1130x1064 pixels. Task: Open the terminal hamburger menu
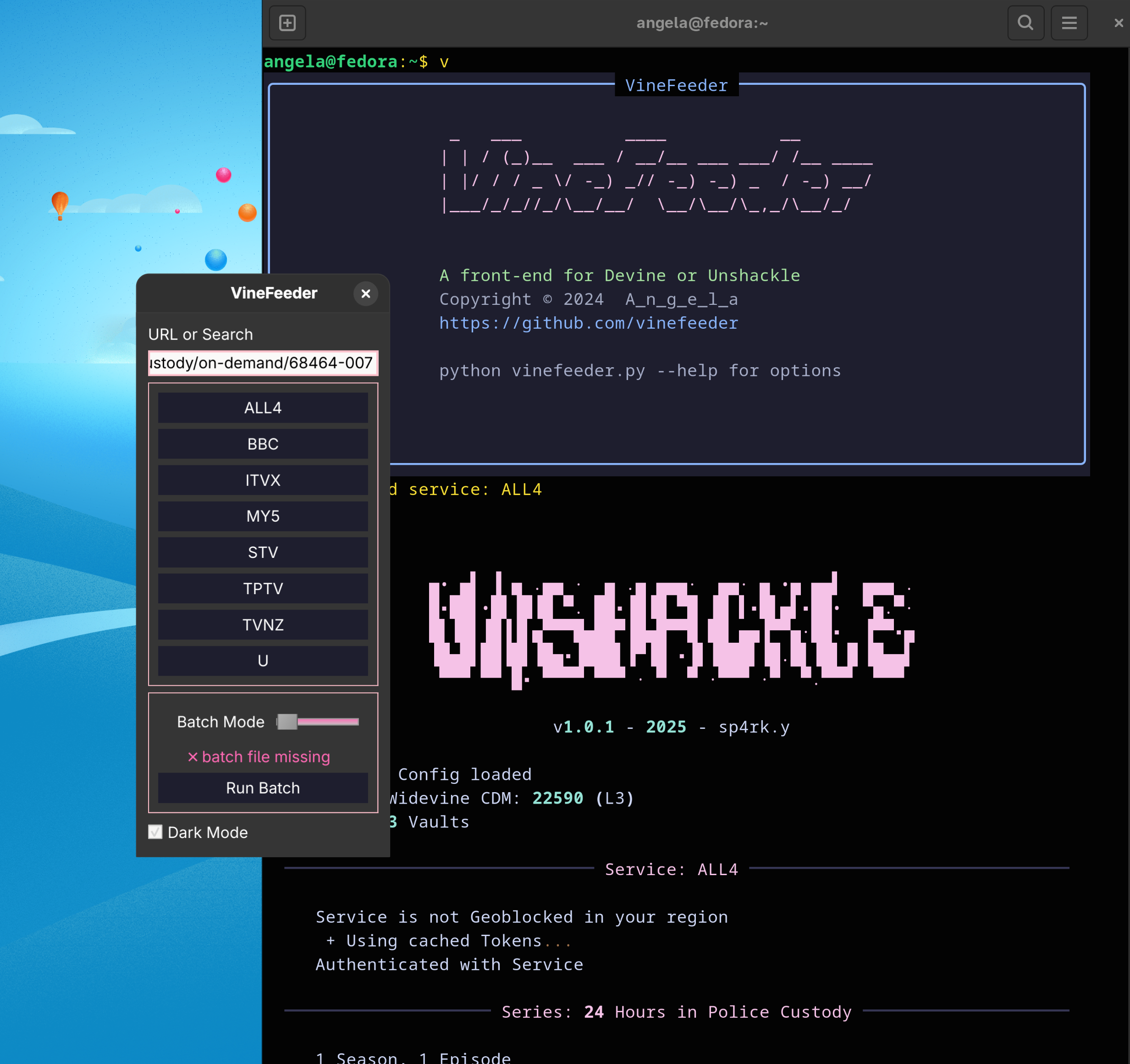tap(1069, 23)
